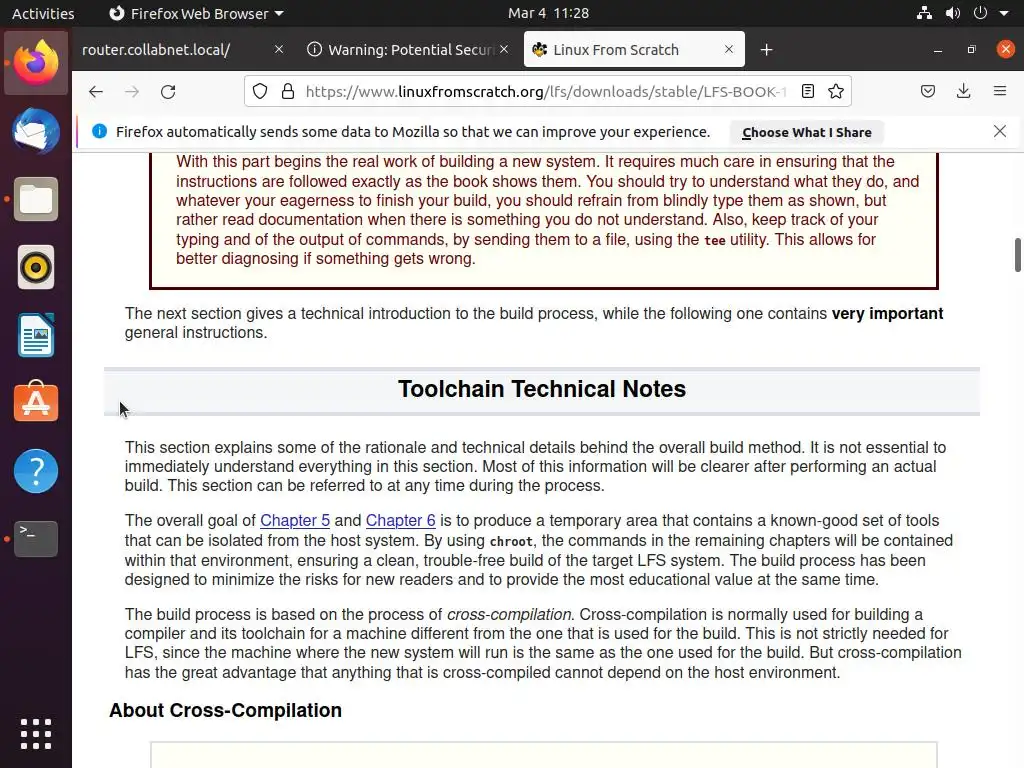Click the Toolchain Technical Notes heading

point(542,389)
